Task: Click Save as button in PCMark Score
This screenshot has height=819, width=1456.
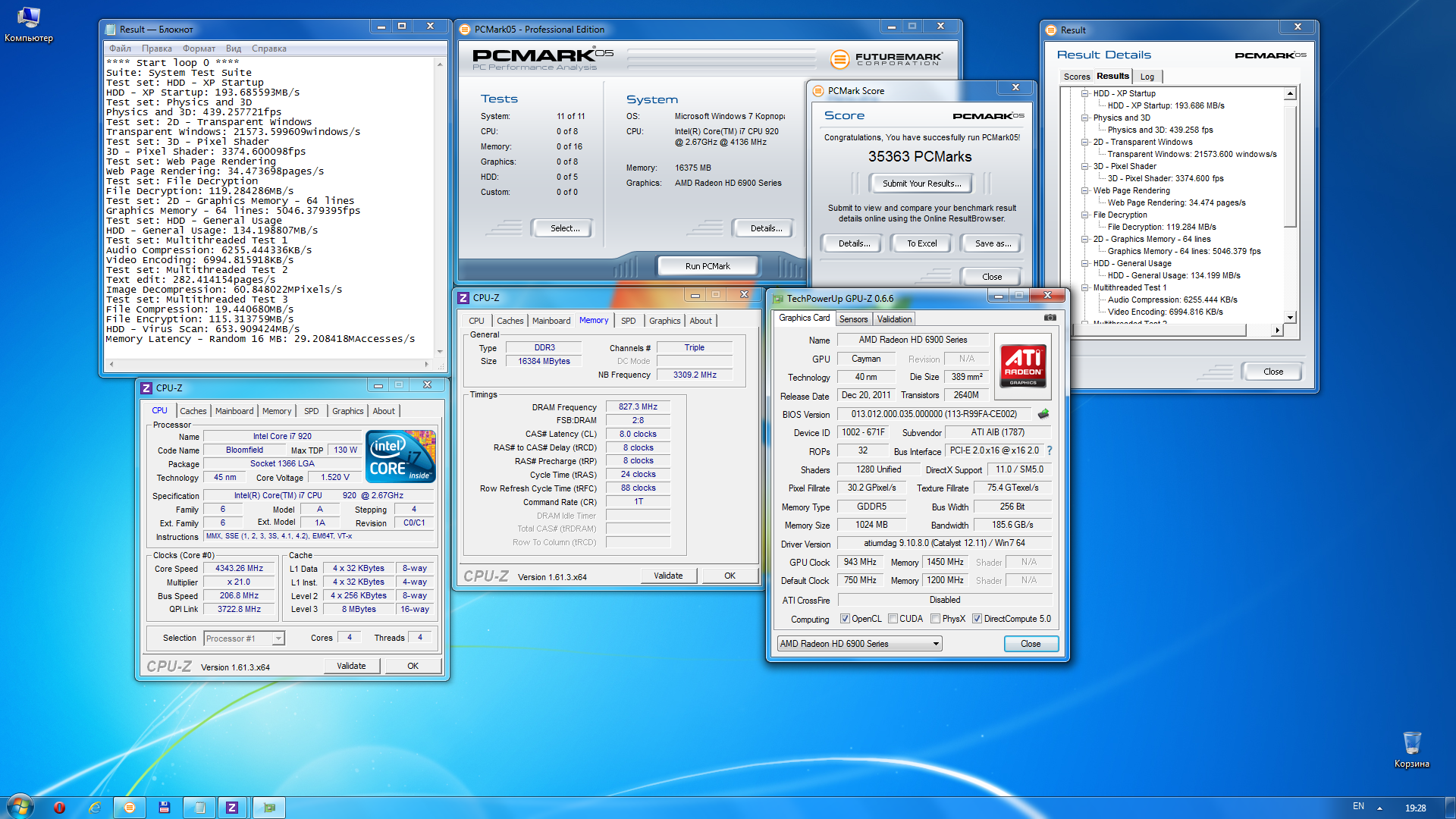Action: pos(992,243)
